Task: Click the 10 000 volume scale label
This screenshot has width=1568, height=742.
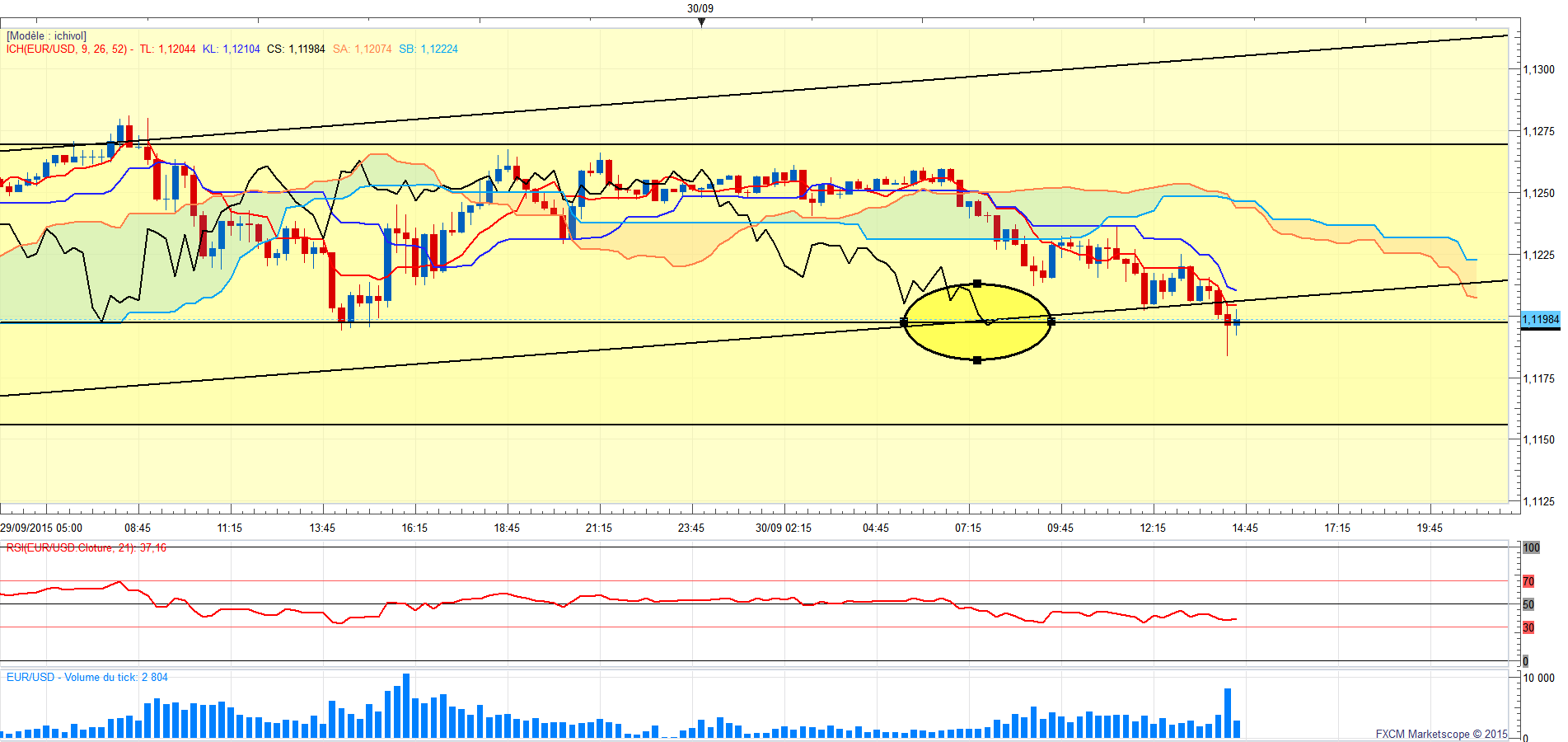Action: (1539, 679)
